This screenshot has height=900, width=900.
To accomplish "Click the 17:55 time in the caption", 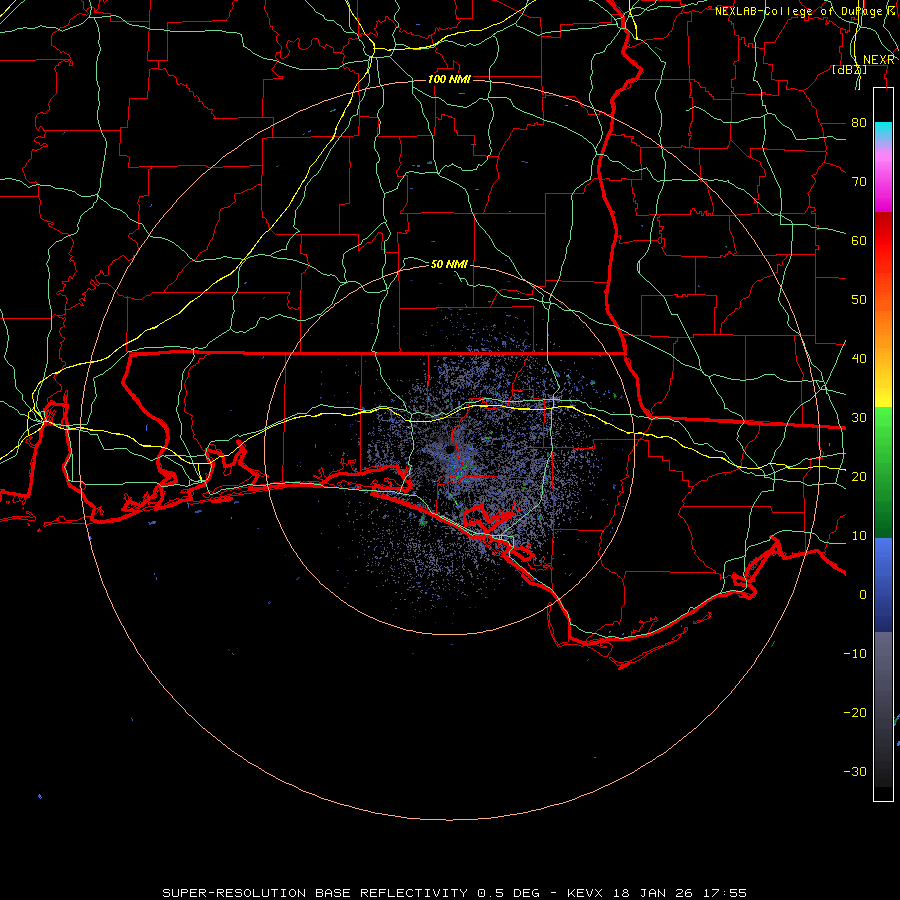I will 725,893.
